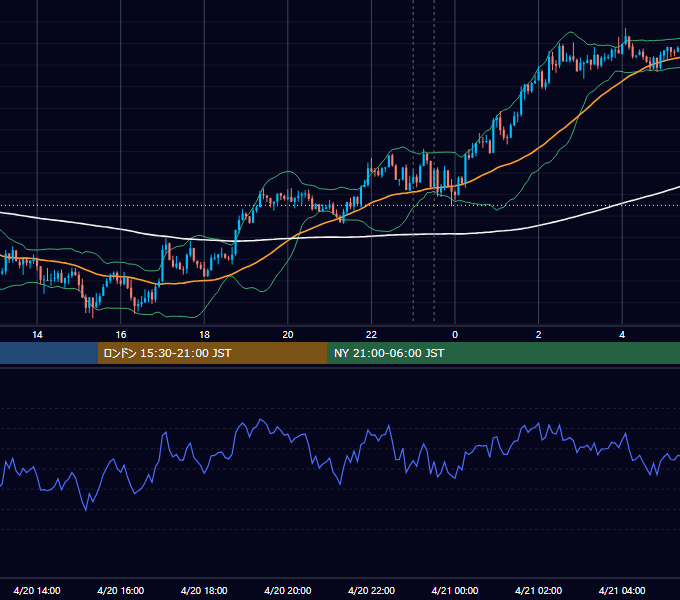Click the 14 hour label on price chart axis

tap(37, 335)
